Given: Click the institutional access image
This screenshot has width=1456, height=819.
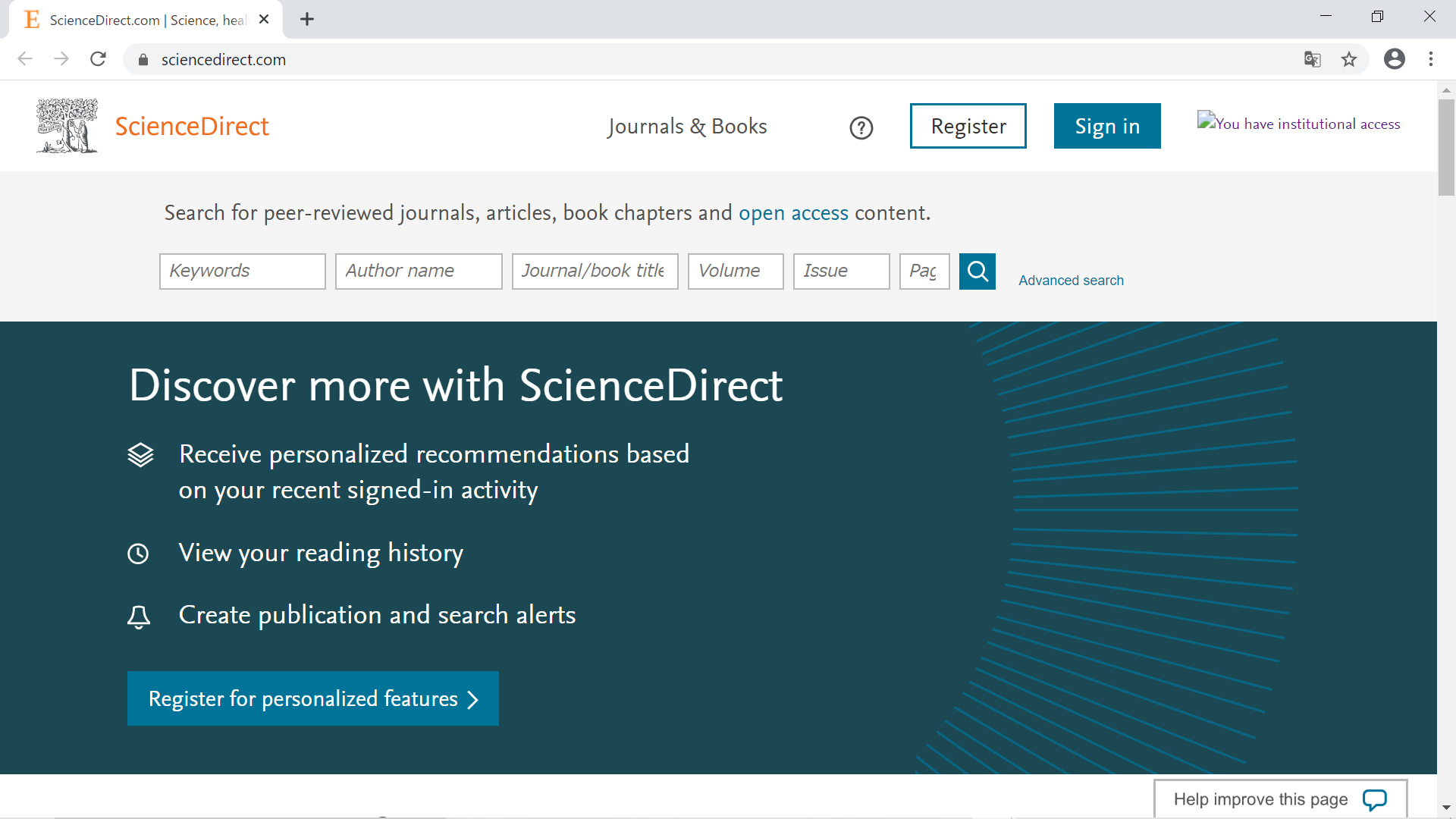Looking at the screenshot, I should click(x=1298, y=123).
